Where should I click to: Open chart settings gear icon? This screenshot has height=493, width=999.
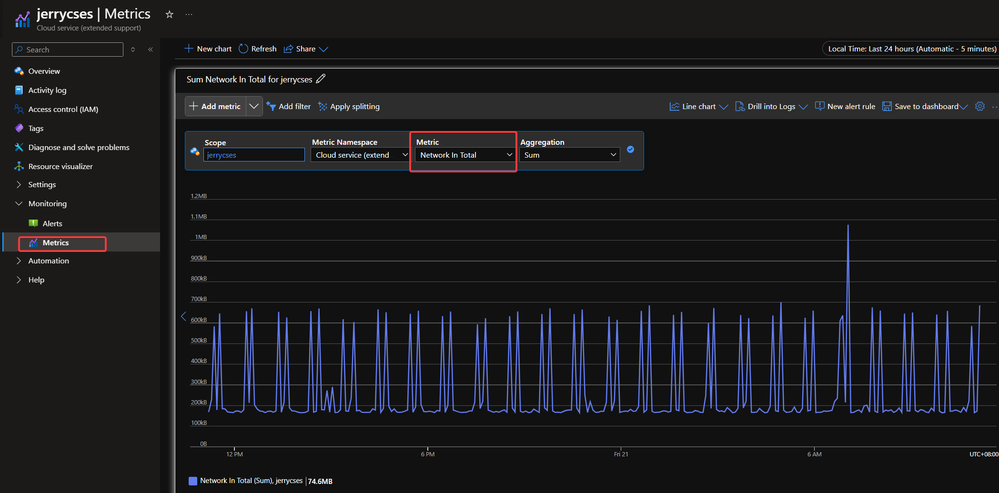pos(980,106)
